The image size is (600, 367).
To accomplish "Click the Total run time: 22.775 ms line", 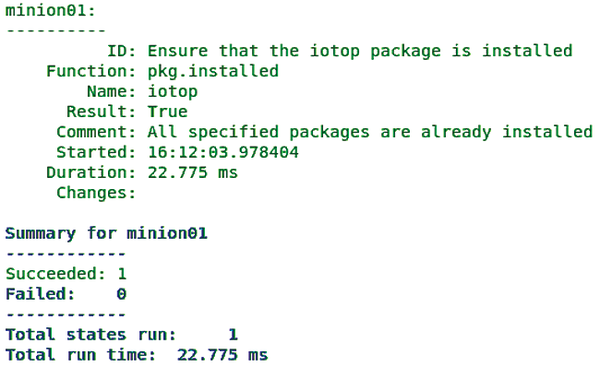I will pos(137,355).
